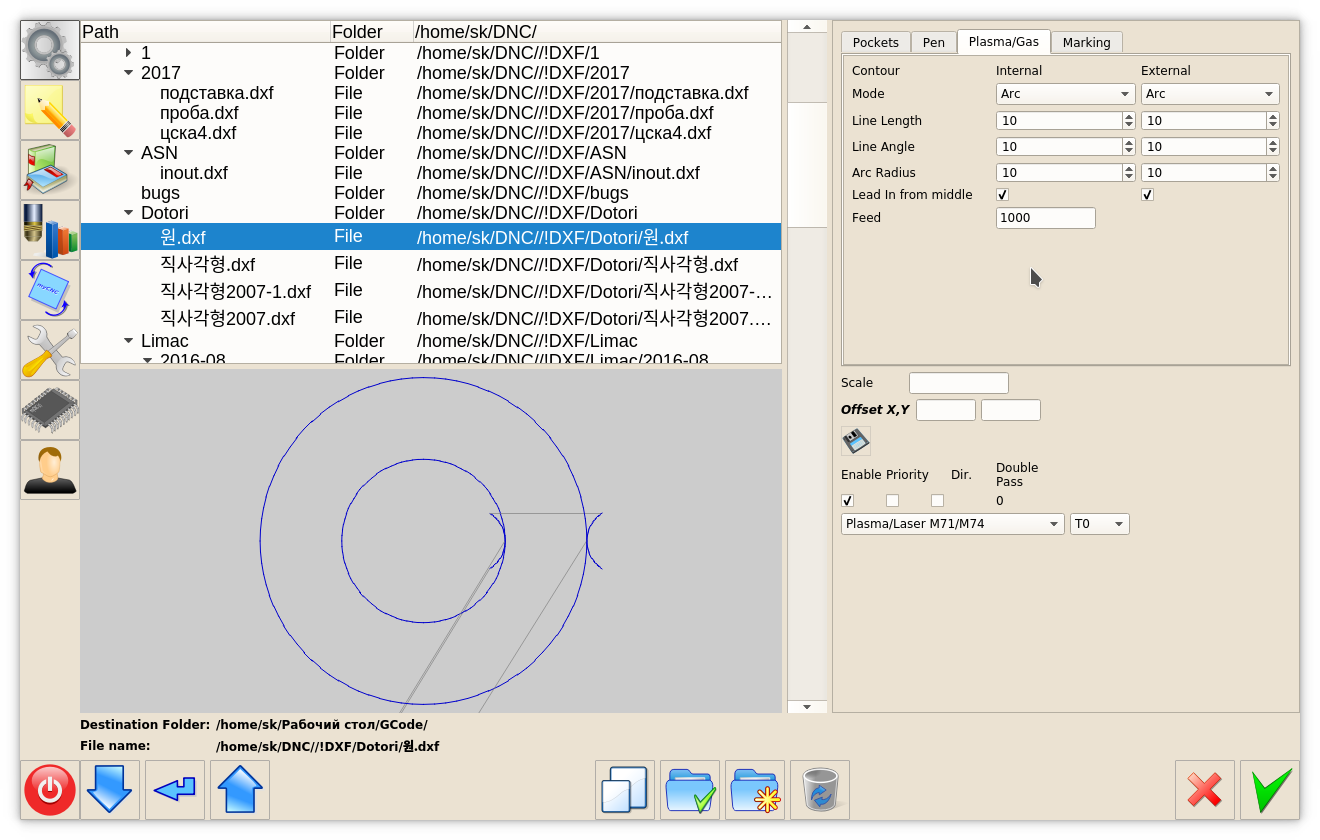Image resolution: width=1320 pixels, height=840 pixels.
Task: Click the External Arc Radius stepper arrows
Action: tap(1273, 173)
